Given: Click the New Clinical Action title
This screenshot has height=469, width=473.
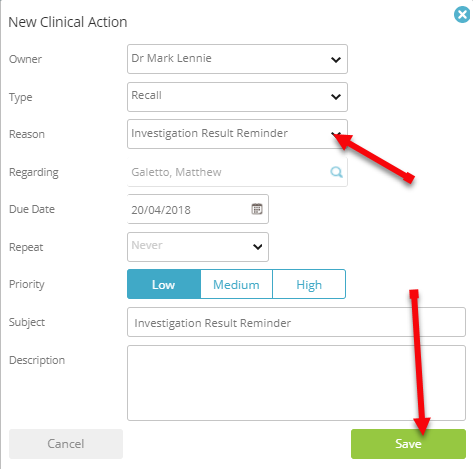Looking at the screenshot, I should point(68,22).
